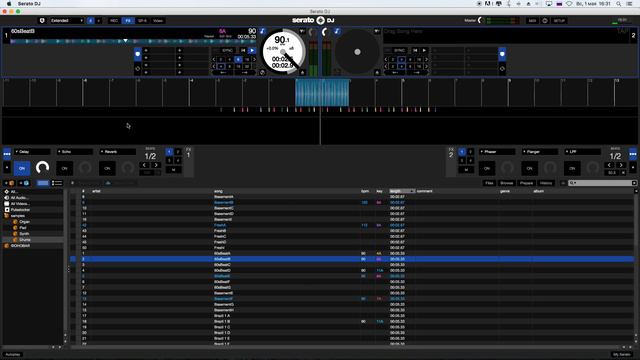
Task: Open the Browse panel tab
Action: (507, 183)
